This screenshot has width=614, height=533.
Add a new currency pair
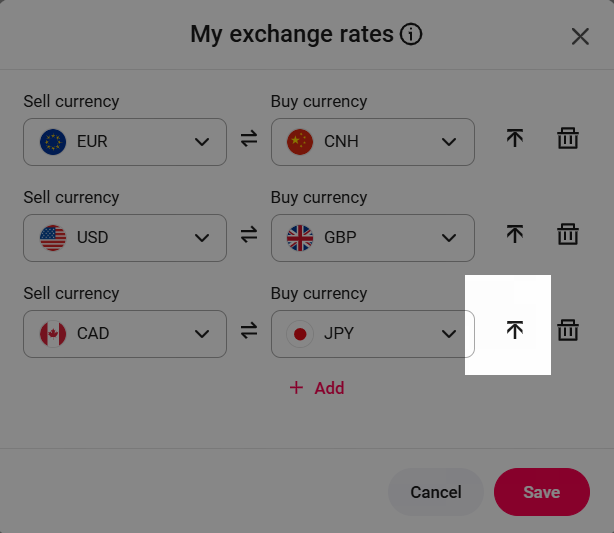click(317, 388)
